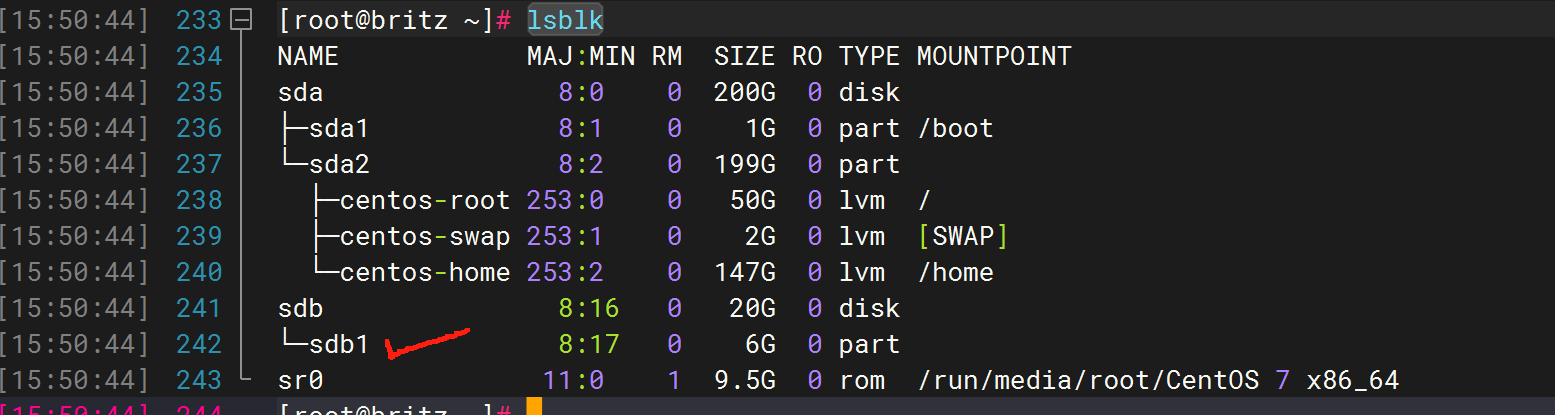Viewport: 1555px width, 415px height.
Task: Select the MAJ:MIN column header
Action: tap(581, 56)
